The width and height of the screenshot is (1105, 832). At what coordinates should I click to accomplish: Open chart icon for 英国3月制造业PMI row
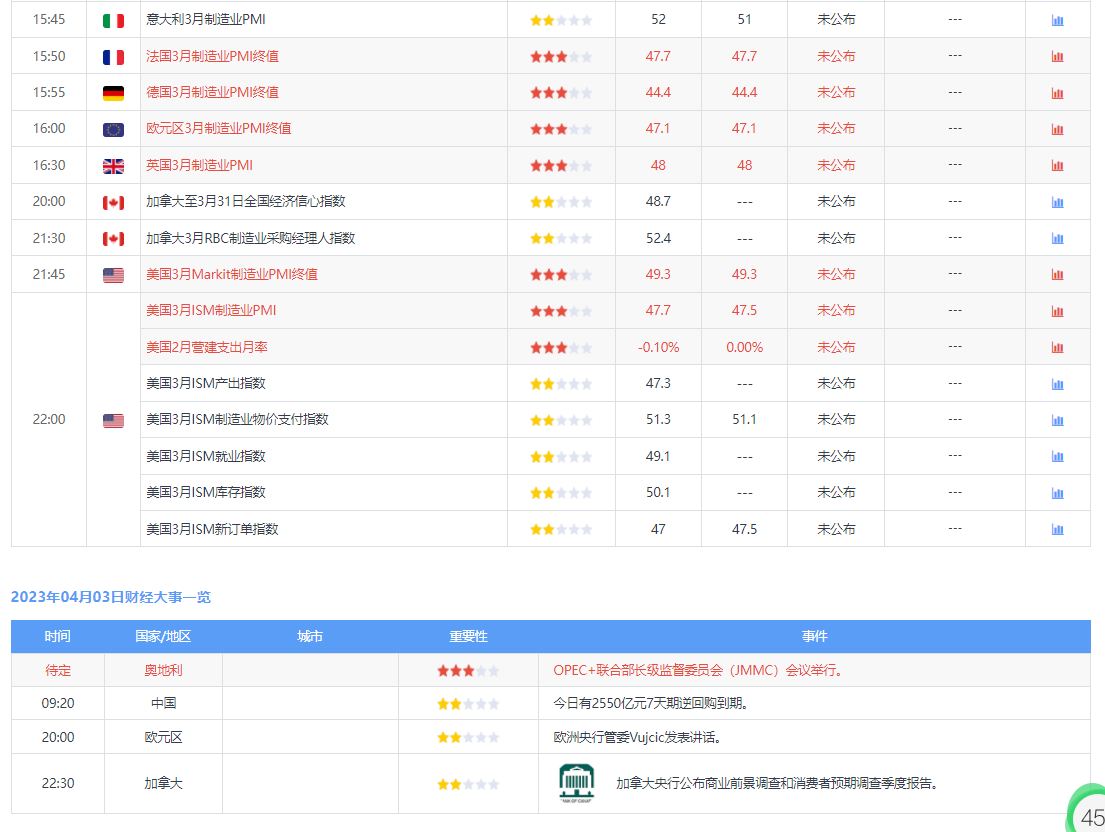pos(1057,166)
